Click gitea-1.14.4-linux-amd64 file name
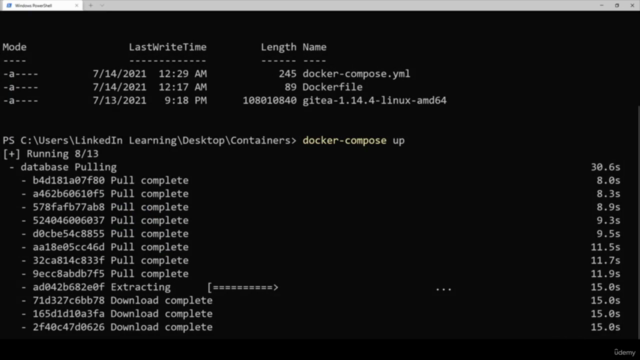 [x=374, y=100]
